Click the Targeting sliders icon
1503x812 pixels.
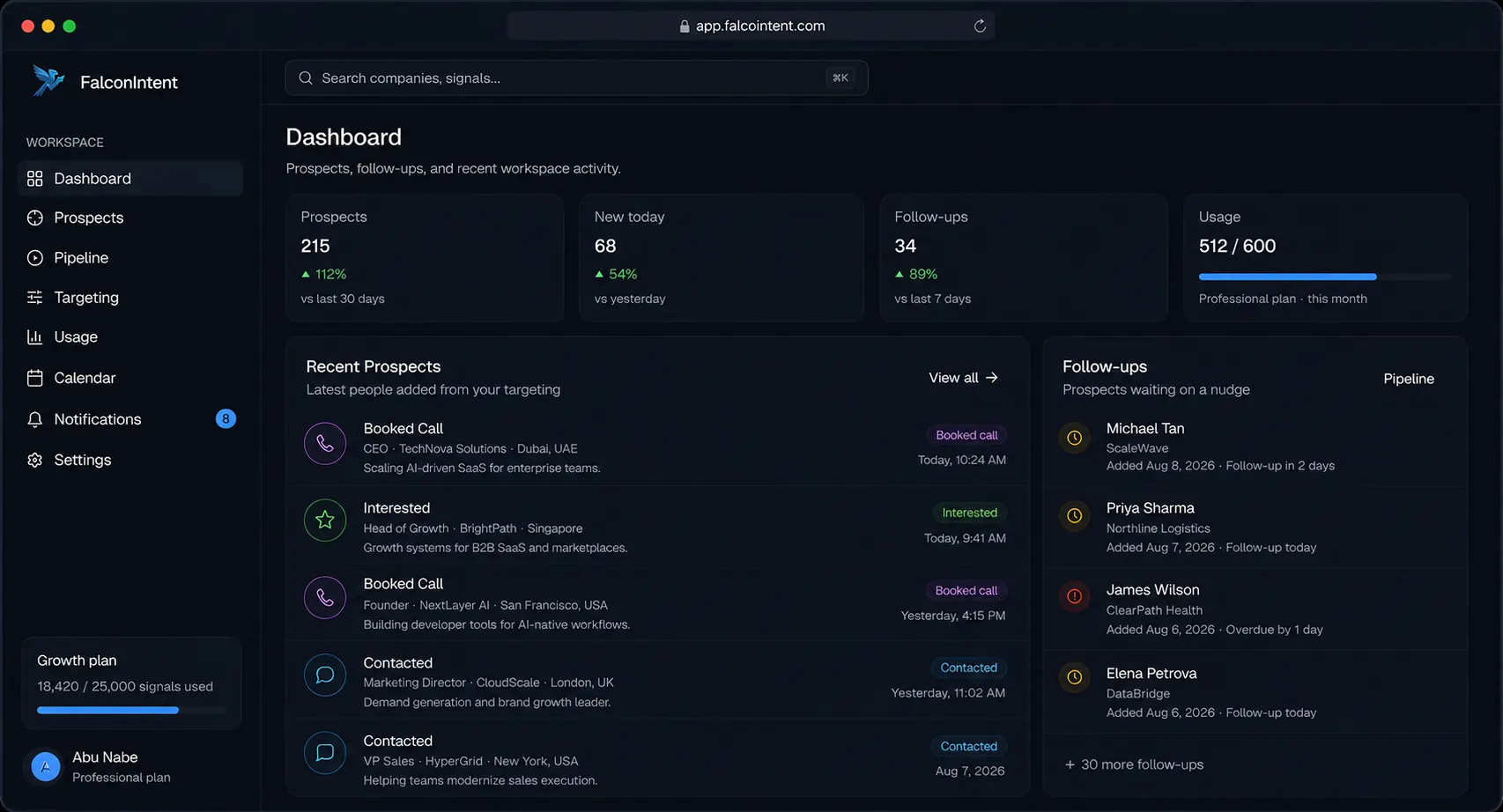pos(35,298)
